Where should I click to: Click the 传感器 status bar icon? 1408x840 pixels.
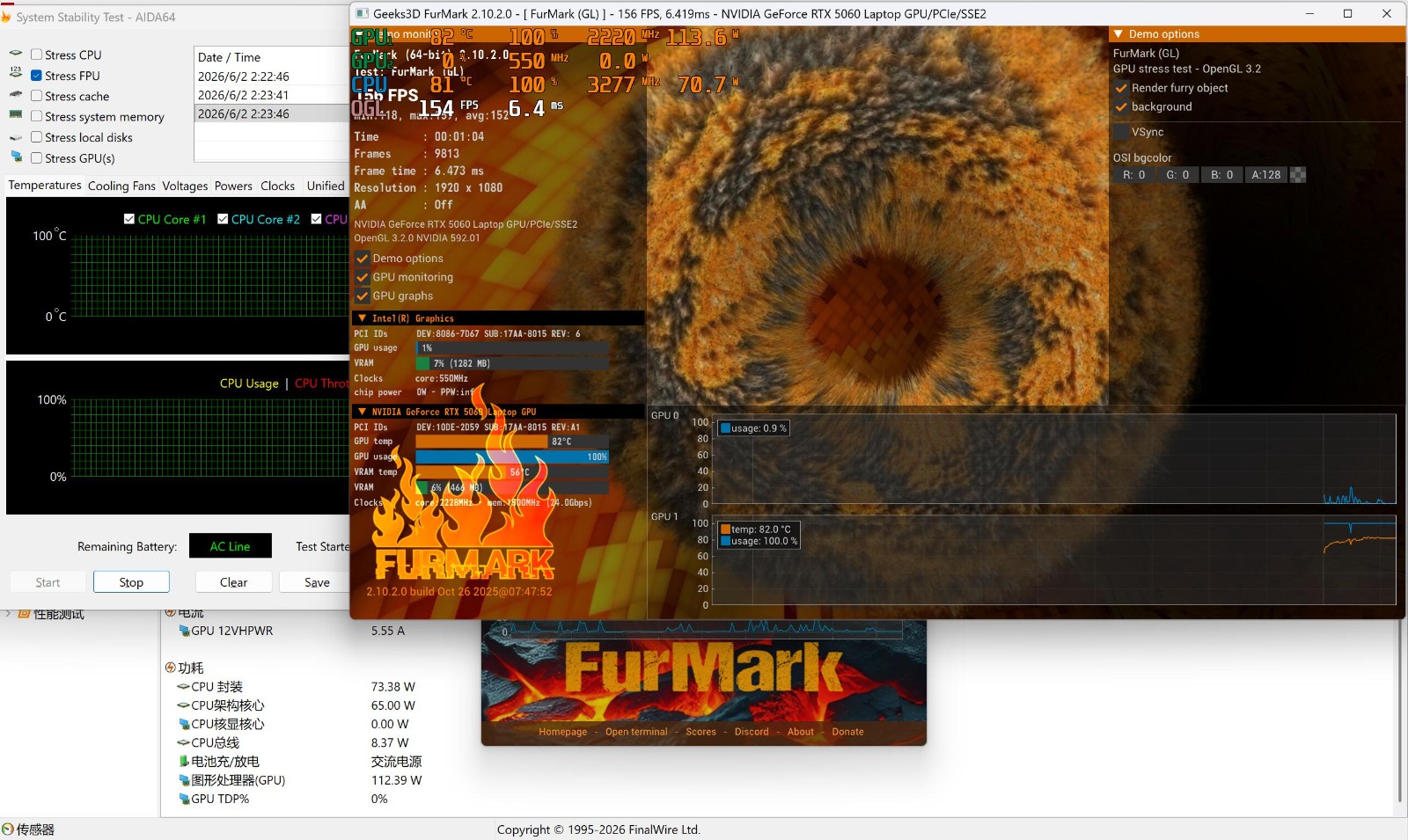tap(8, 829)
